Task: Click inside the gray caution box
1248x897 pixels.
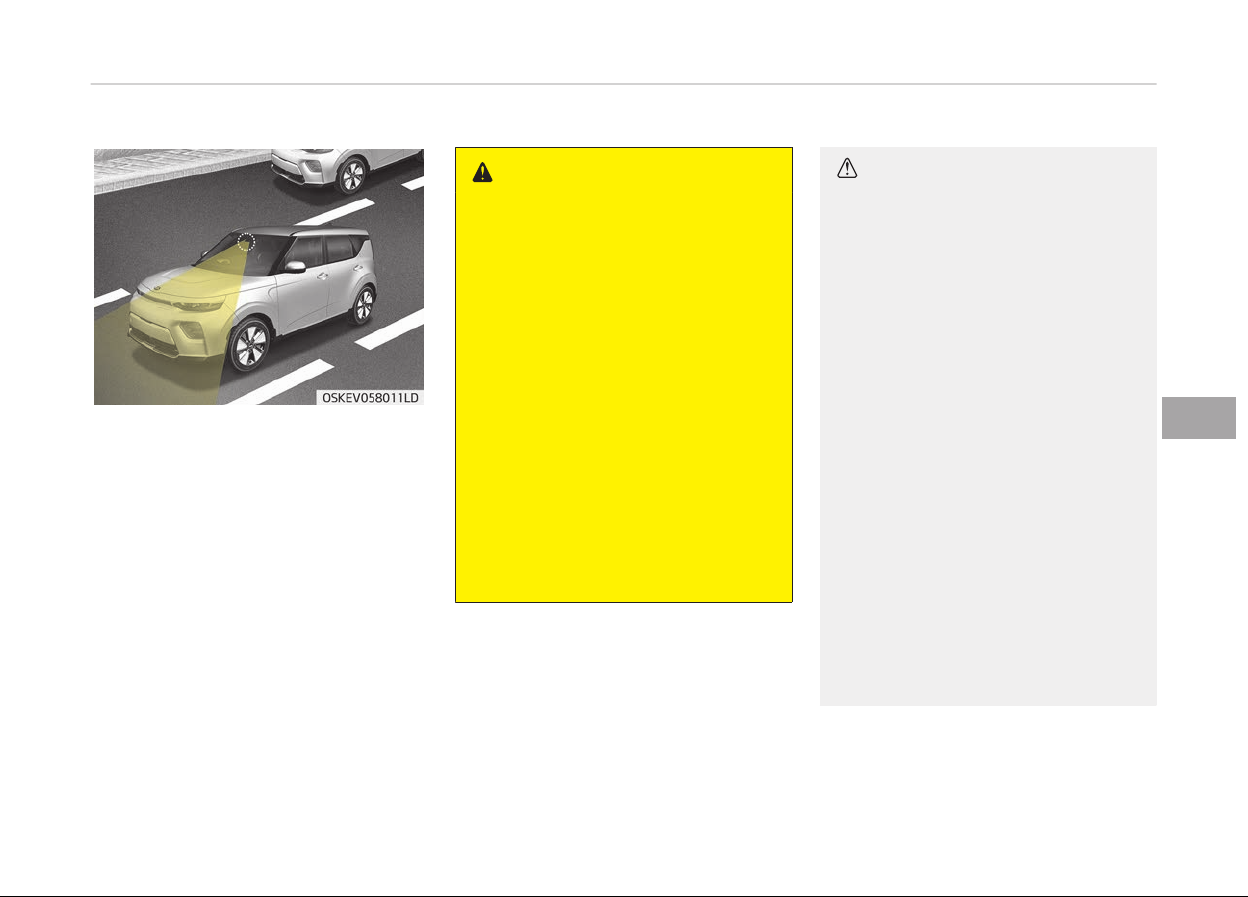Action: coord(988,427)
